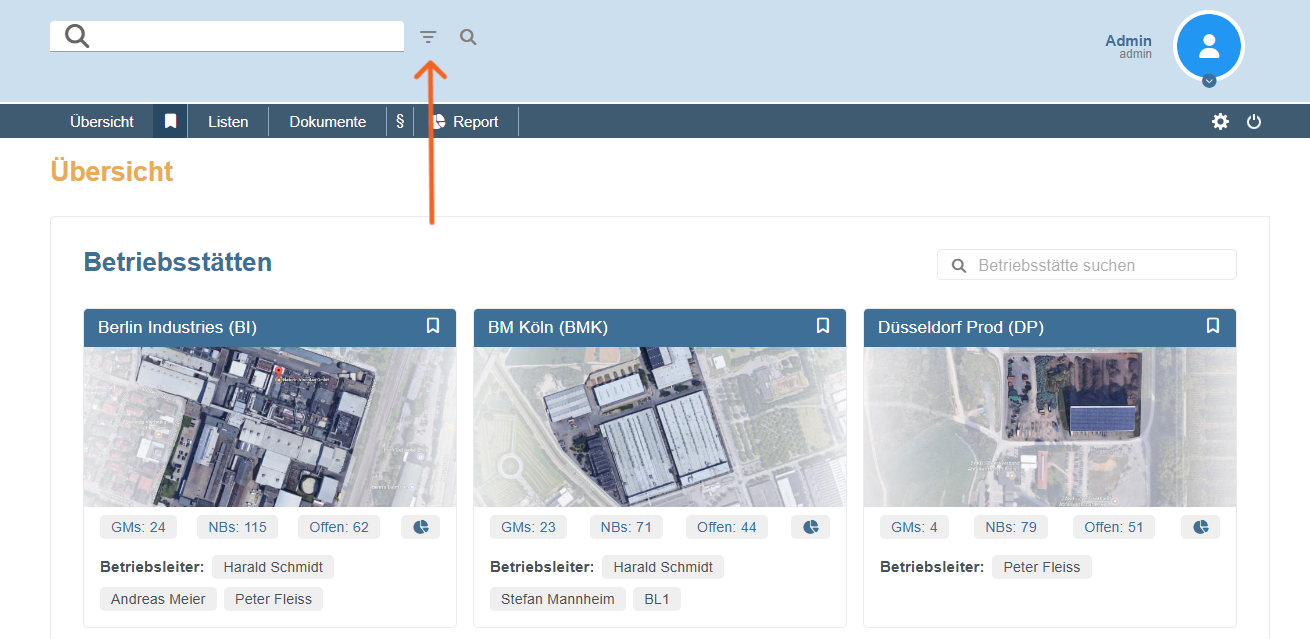Open the Düsseldorf Prod aerial image

point(1049,427)
